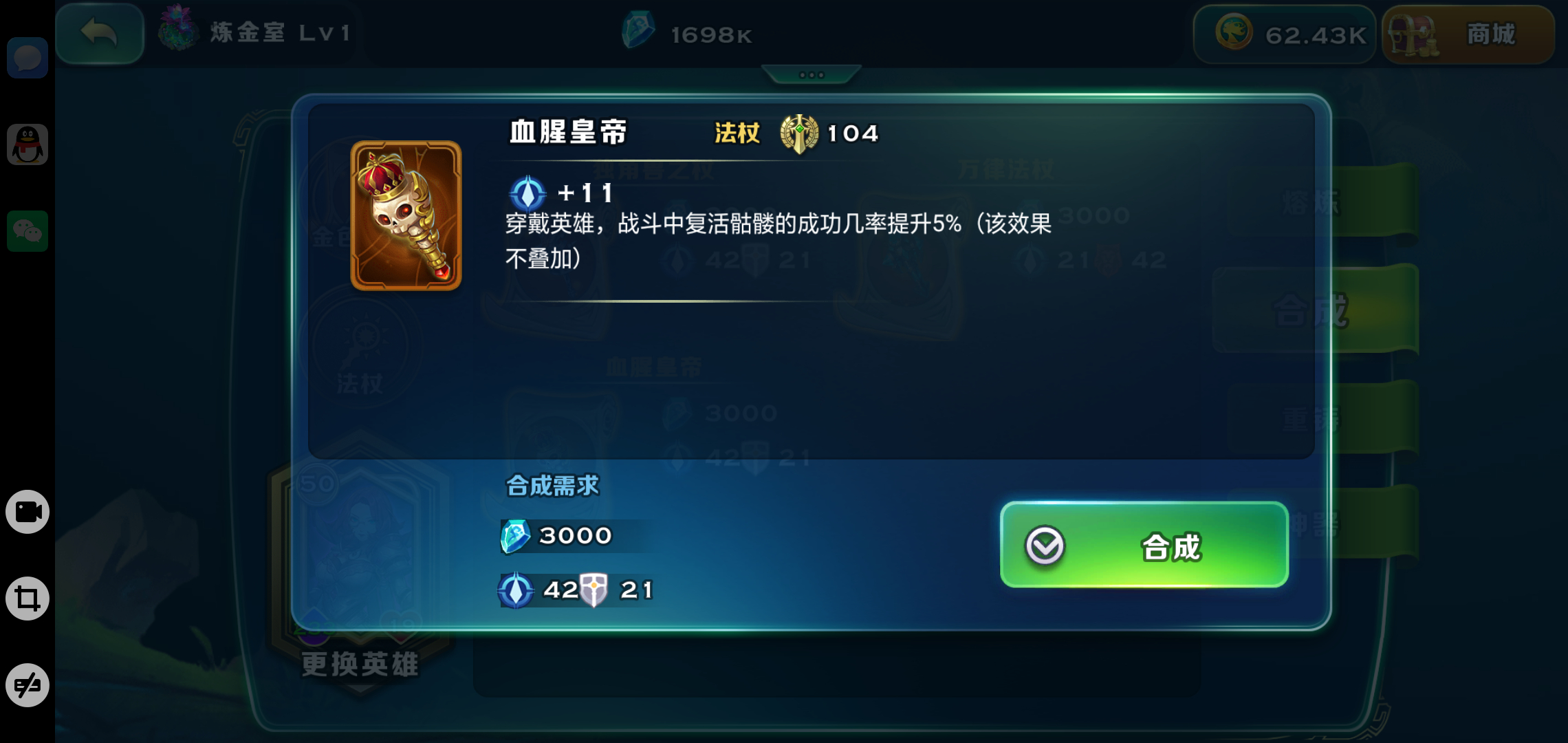Tap the sword power rating icon 104
The height and width of the screenshot is (743, 1568).
pos(799,133)
